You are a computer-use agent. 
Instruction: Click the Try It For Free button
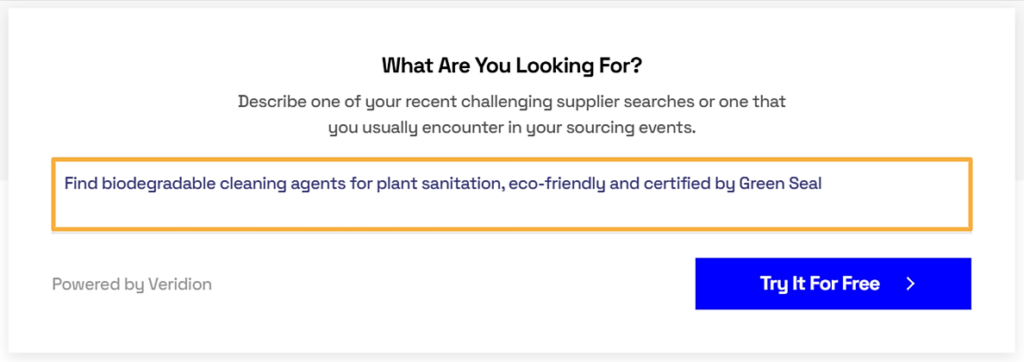click(833, 284)
